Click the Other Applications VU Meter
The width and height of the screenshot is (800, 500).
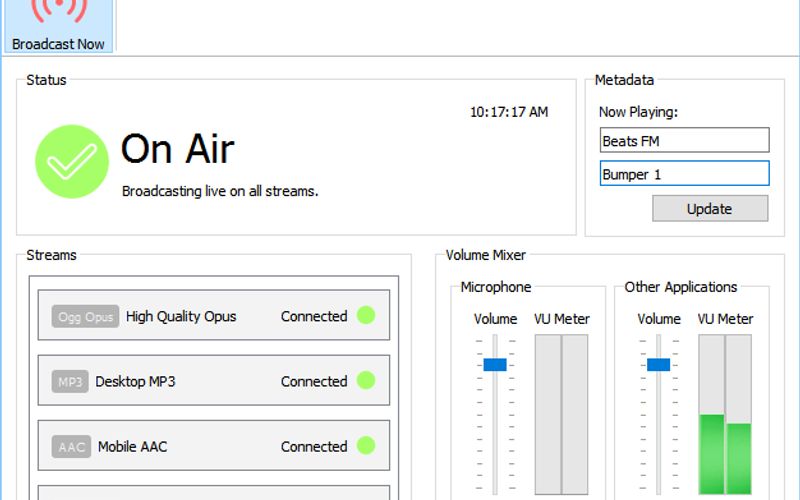(725, 414)
